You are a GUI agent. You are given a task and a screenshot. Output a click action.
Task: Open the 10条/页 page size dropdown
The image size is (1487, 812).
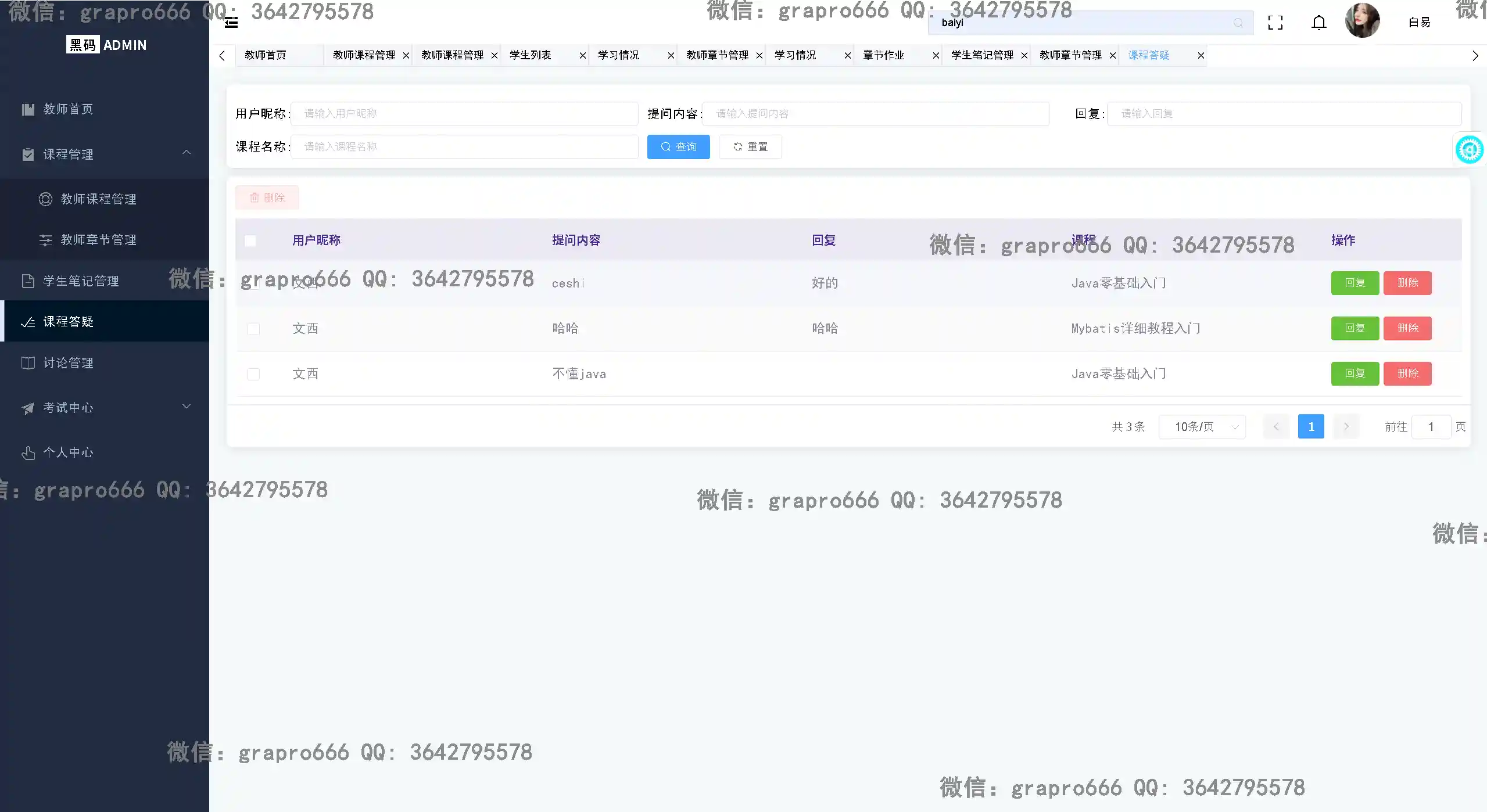[x=1202, y=426]
